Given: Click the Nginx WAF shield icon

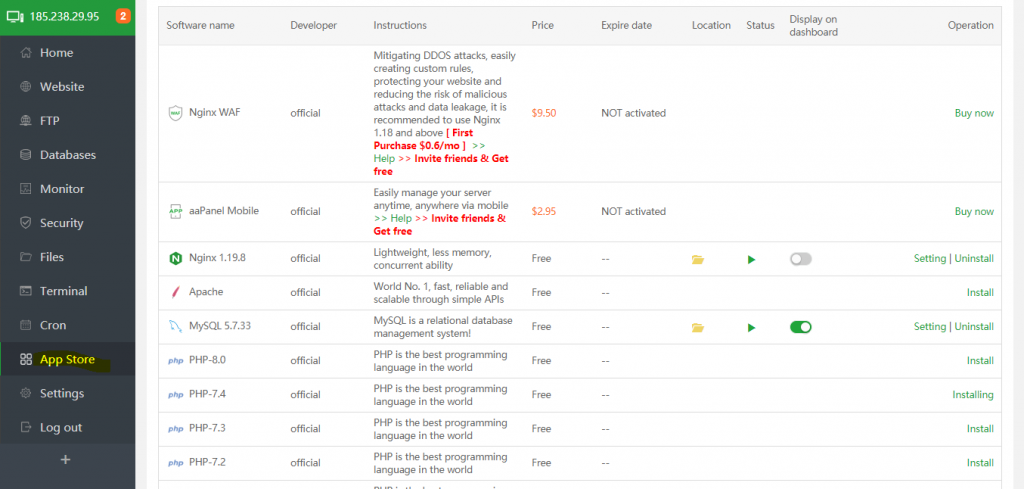Looking at the screenshot, I should coord(175,113).
